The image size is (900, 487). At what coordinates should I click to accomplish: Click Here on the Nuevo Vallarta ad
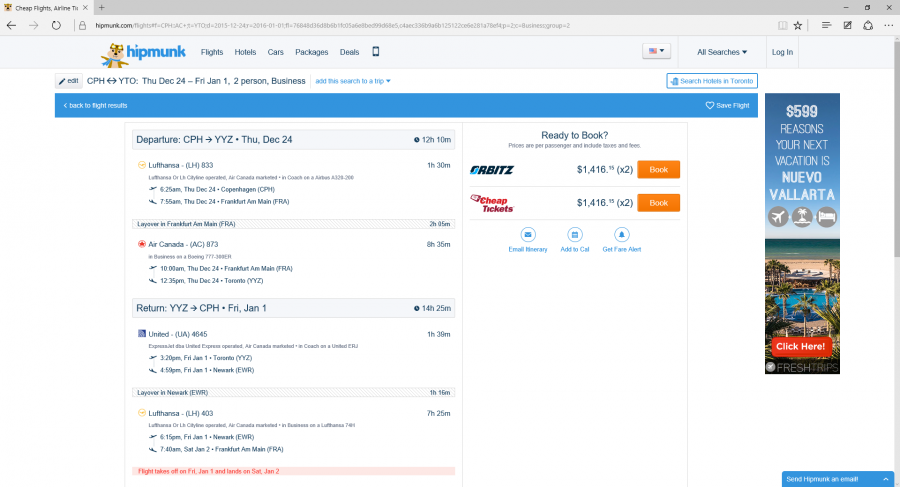pyautogui.click(x=800, y=346)
